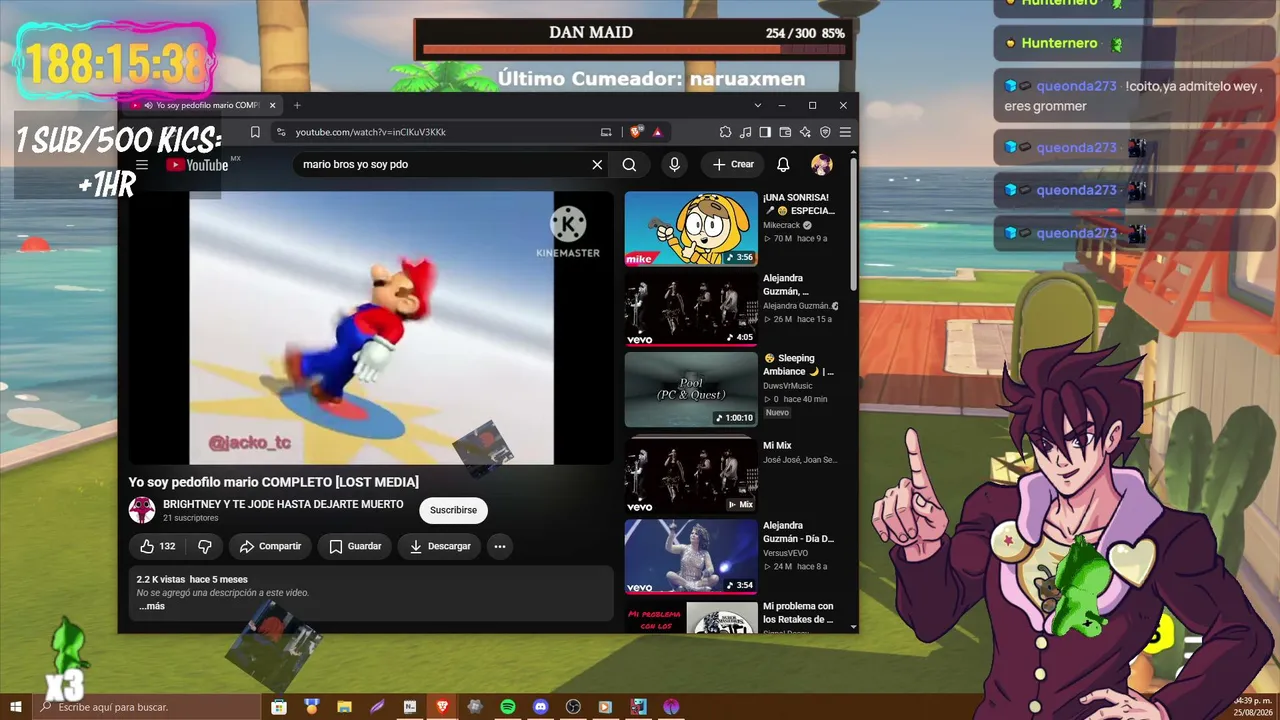Click the Guardar save button

(355, 546)
